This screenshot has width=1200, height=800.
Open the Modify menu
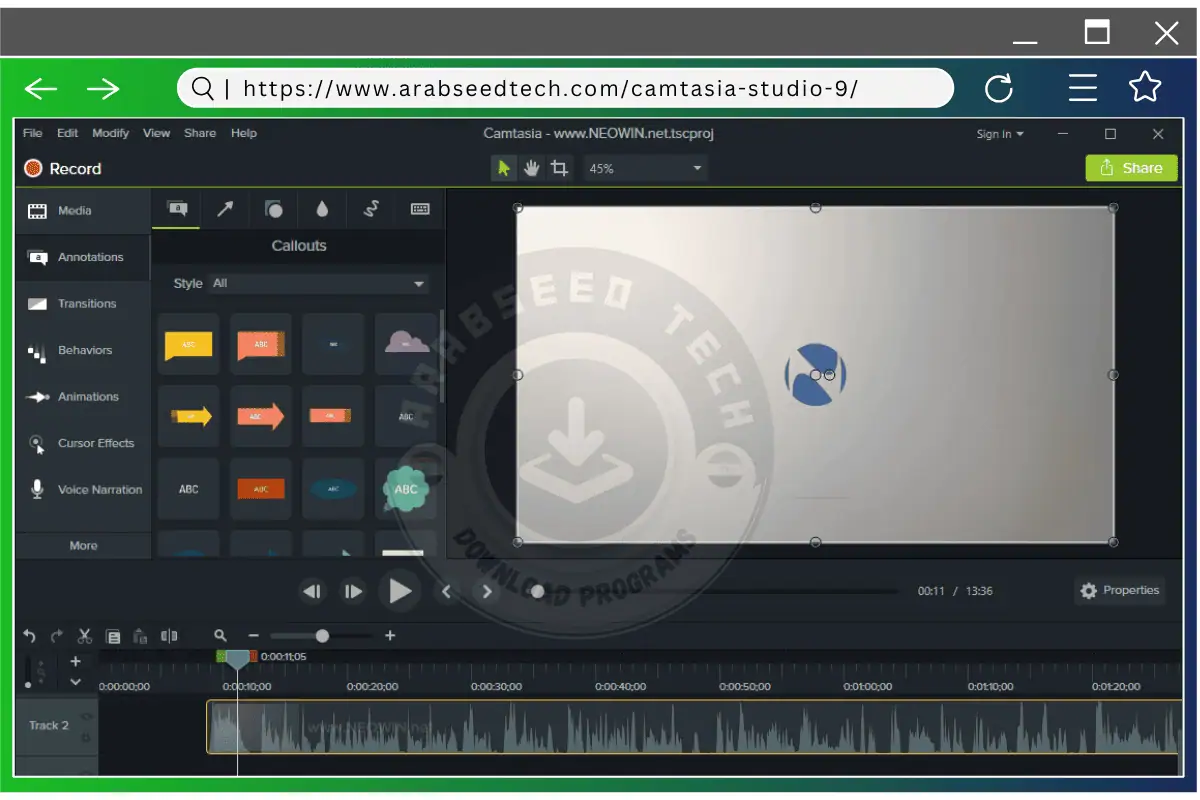pos(110,132)
